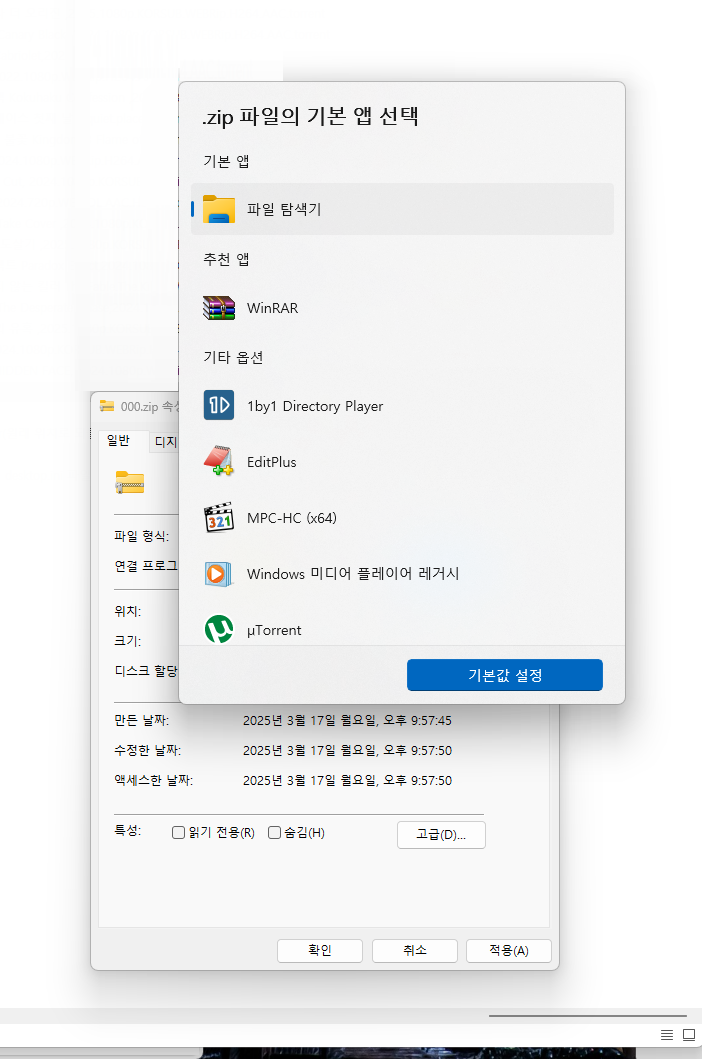Click the 액세스한 날짜: label
702x1059 pixels.
click(153, 780)
